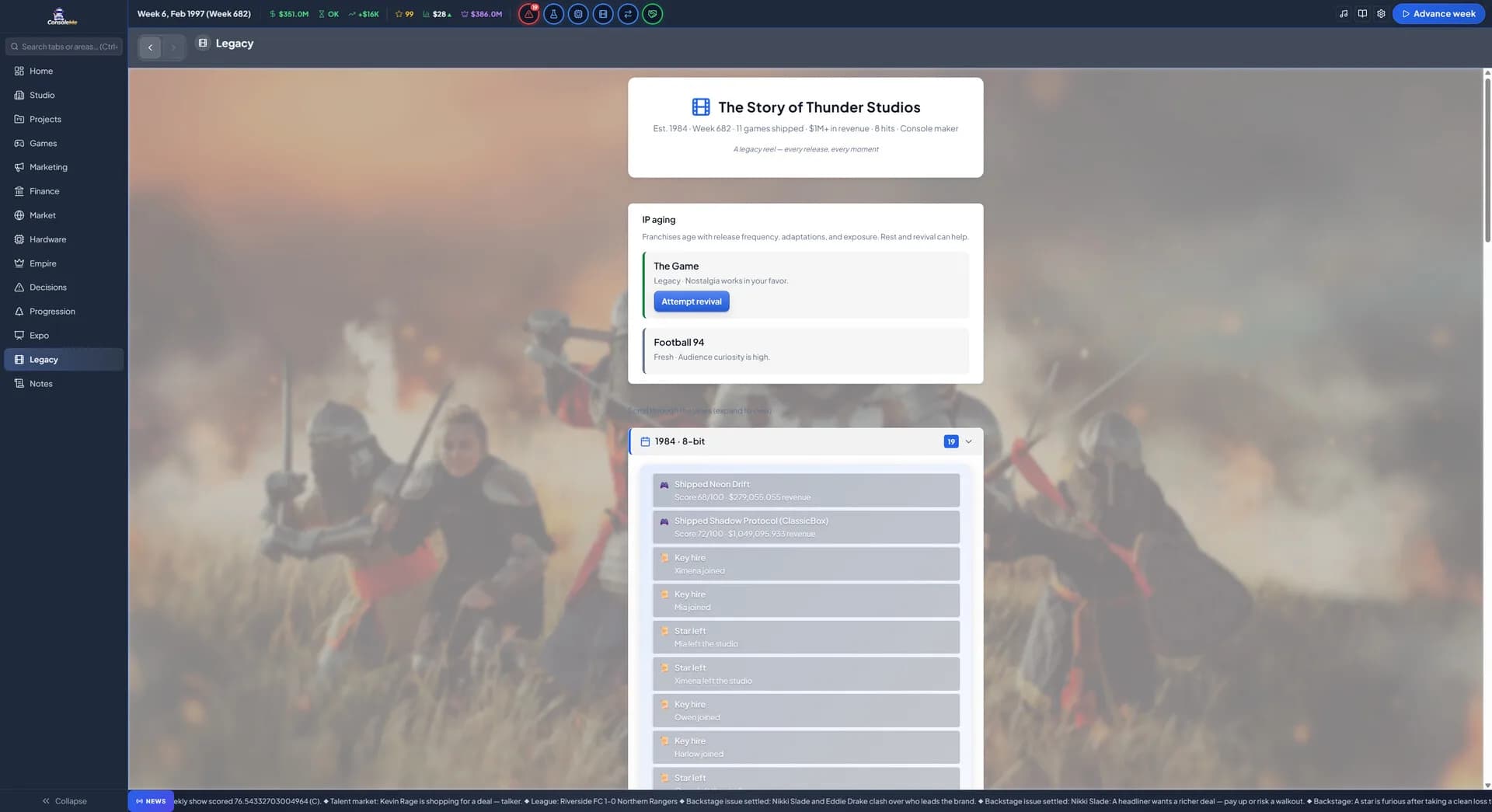Click the Football 94 franchise card
The width and height of the screenshot is (1492, 812).
pos(806,350)
